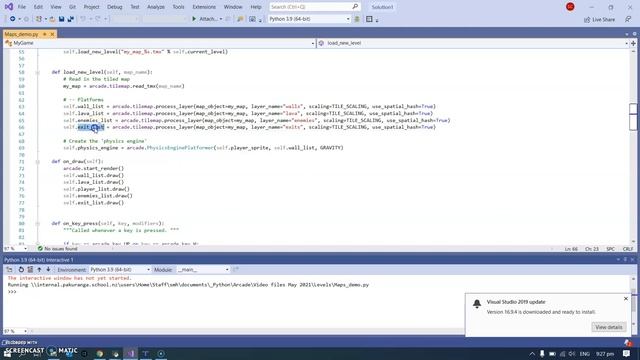This screenshot has height=360, width=640.
Task: Click the Save icon in toolbar
Action: [62, 19]
